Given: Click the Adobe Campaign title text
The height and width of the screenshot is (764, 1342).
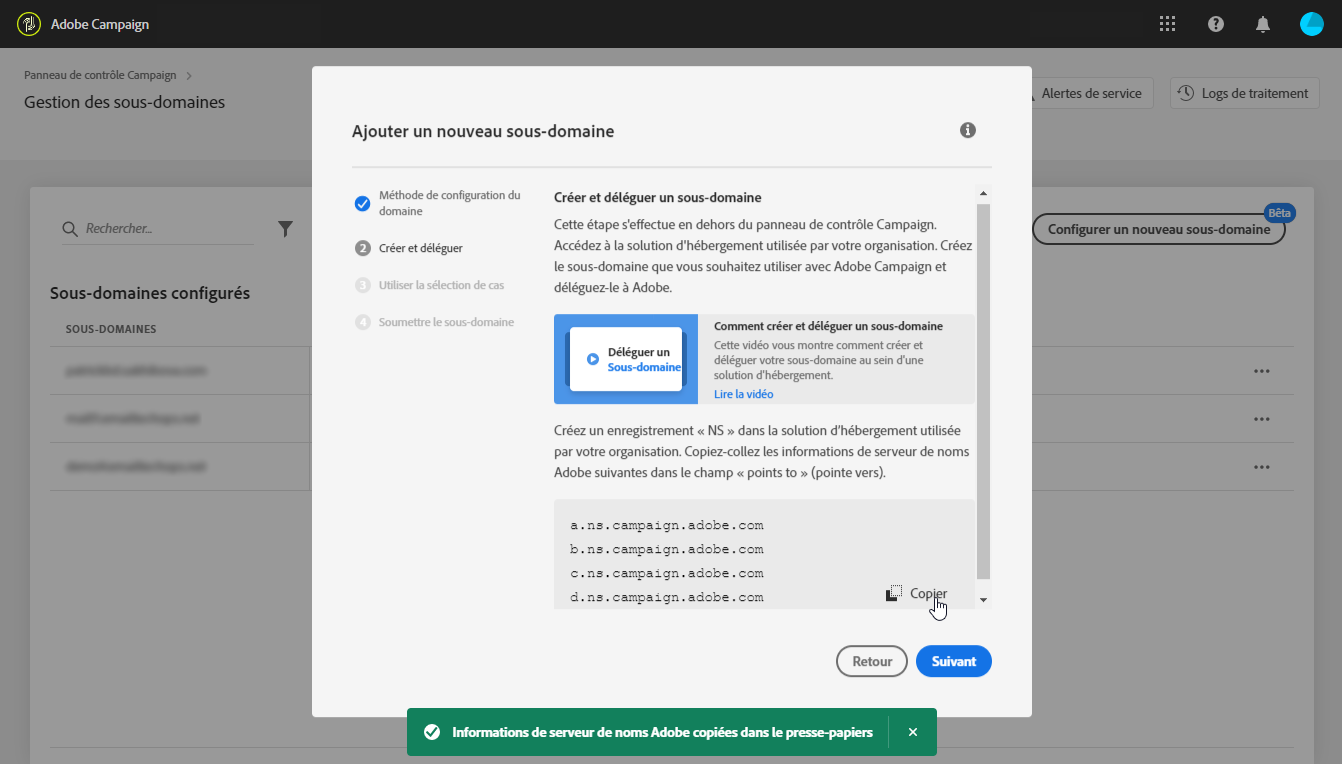Looking at the screenshot, I should pos(100,24).
